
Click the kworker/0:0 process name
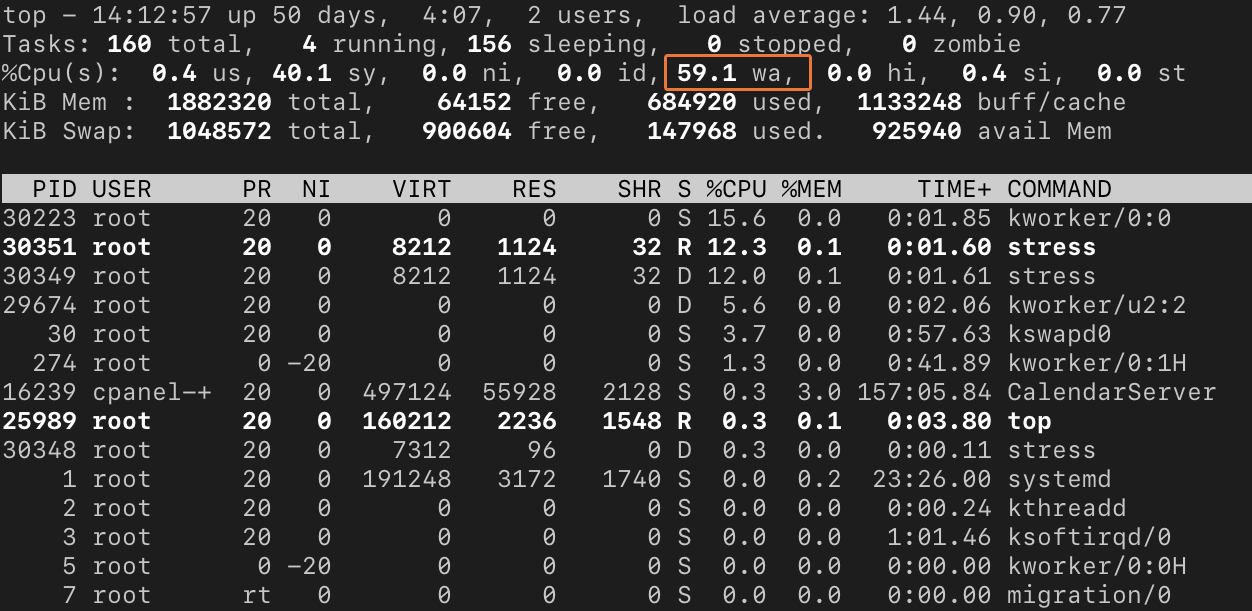pyautogui.click(x=1089, y=218)
